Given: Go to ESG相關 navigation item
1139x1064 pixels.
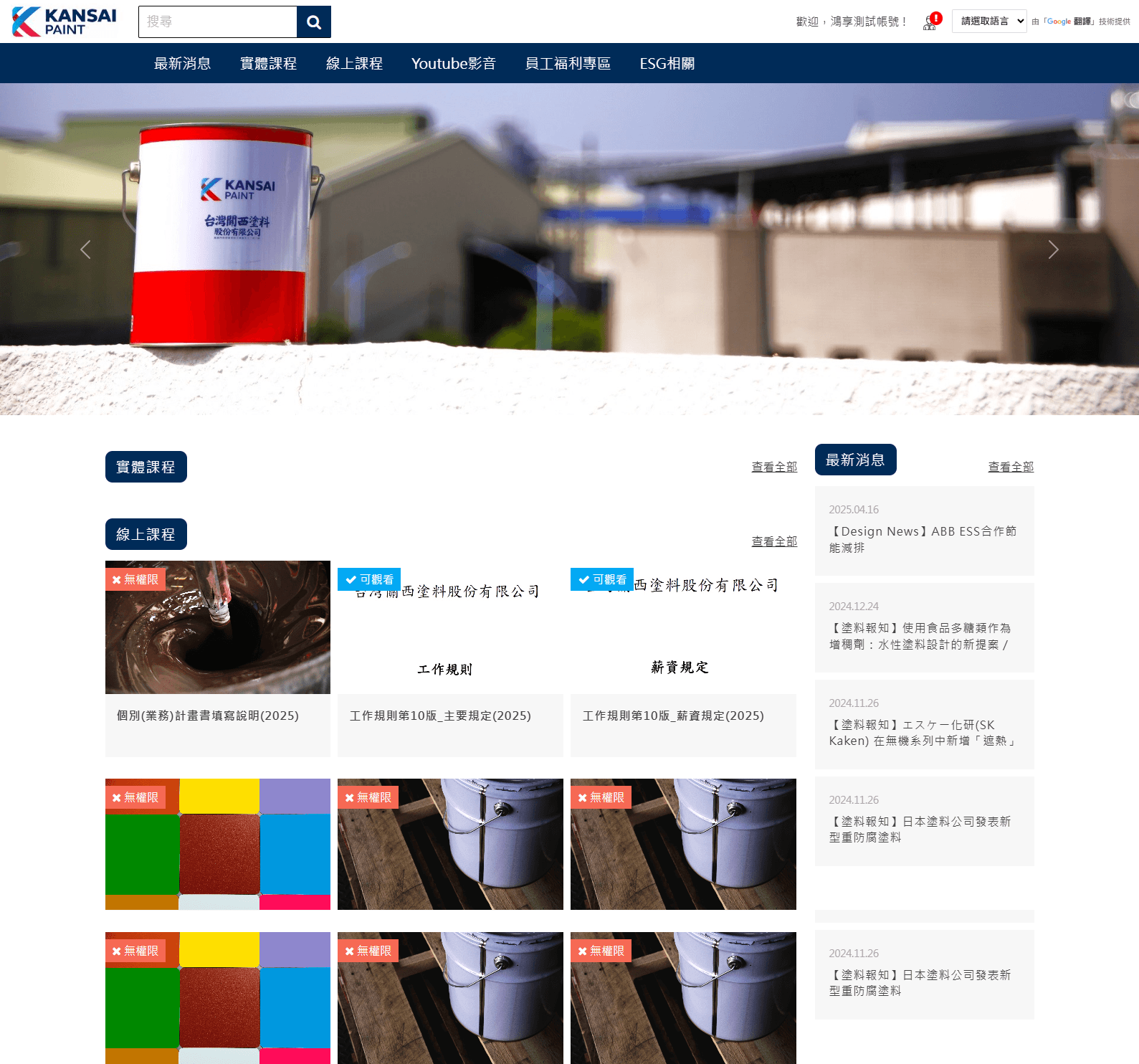Looking at the screenshot, I should 667,63.
